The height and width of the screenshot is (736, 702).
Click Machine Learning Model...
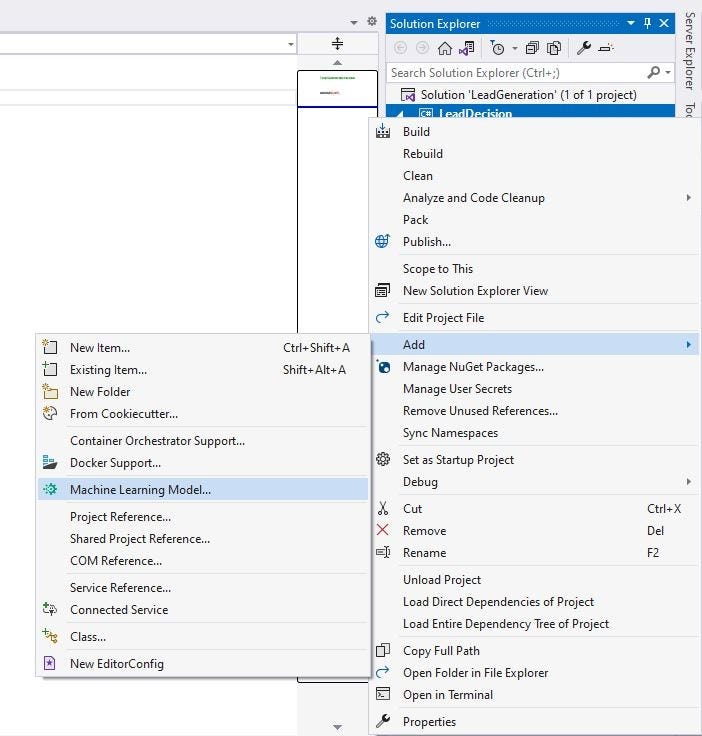coord(203,490)
